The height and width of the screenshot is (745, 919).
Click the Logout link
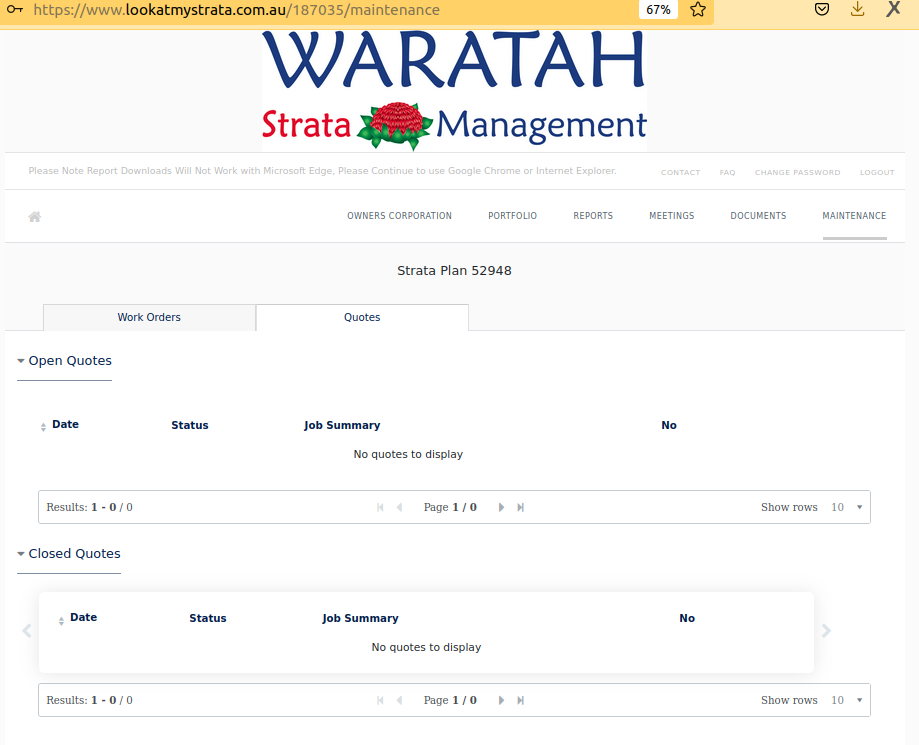pyautogui.click(x=877, y=172)
